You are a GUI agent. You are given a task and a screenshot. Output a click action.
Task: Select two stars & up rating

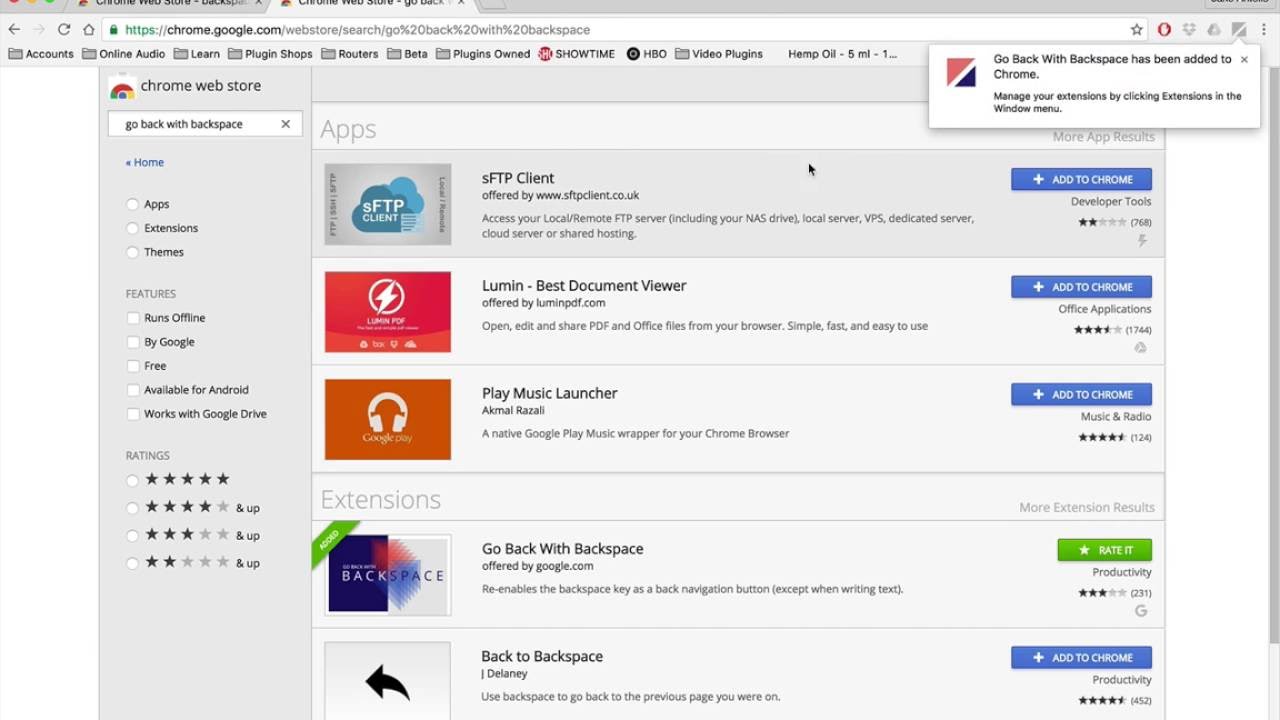[132, 563]
